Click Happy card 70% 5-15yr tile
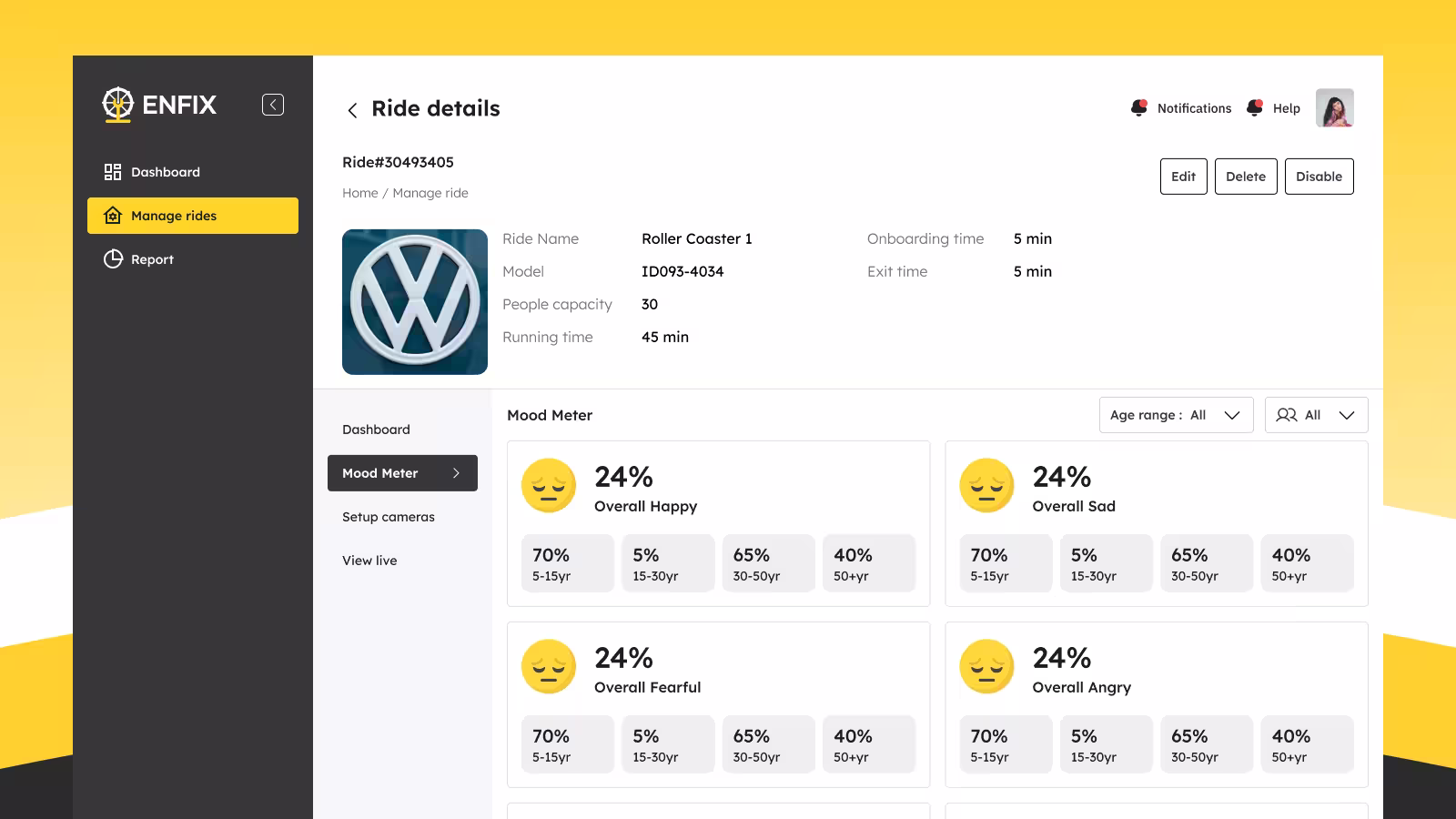This screenshot has height=819, width=1456. pyautogui.click(x=568, y=563)
